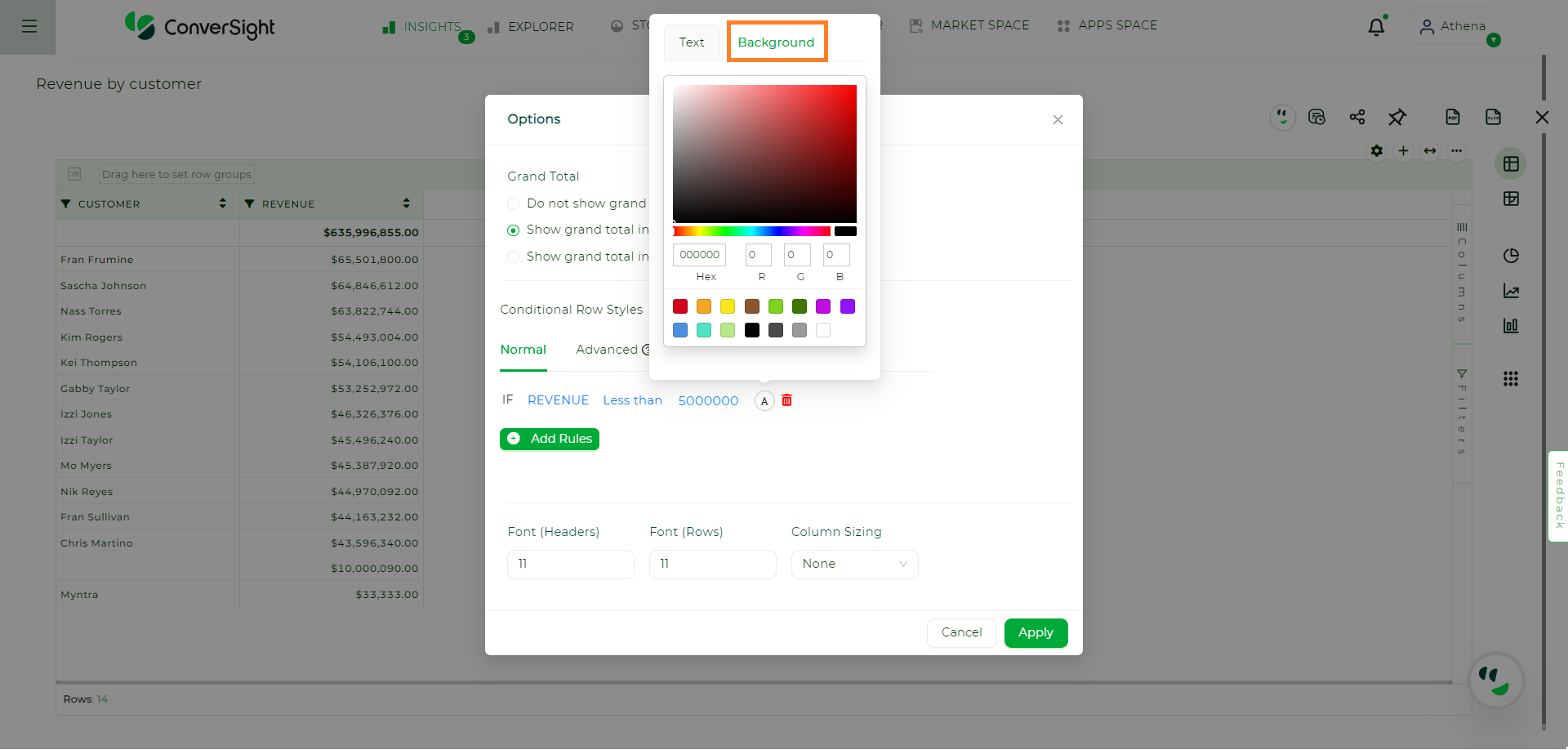Open the table settings gear
The height and width of the screenshot is (750, 1568).
pyautogui.click(x=1377, y=151)
